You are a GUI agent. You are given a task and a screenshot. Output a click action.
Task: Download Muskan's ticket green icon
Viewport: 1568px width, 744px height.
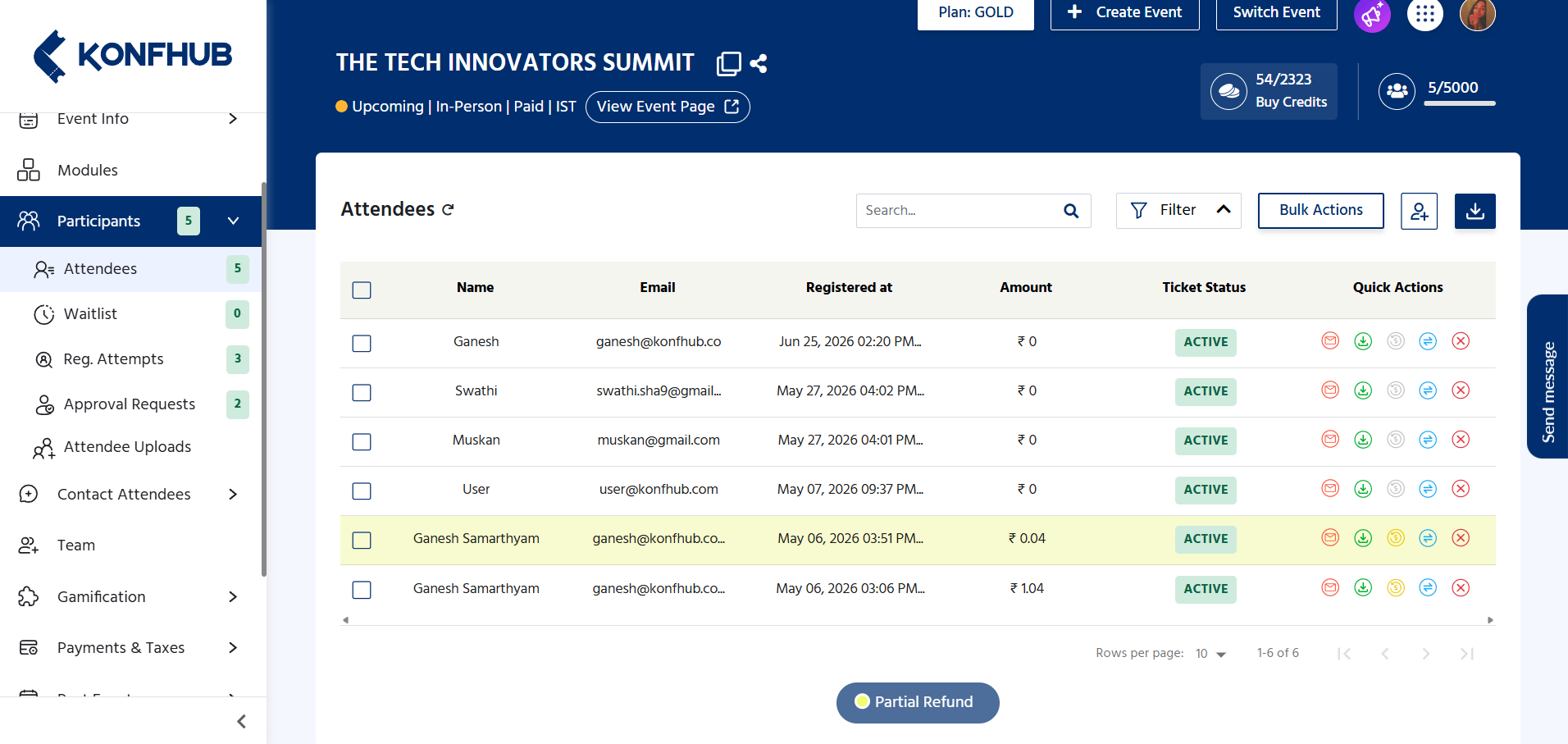1363,440
